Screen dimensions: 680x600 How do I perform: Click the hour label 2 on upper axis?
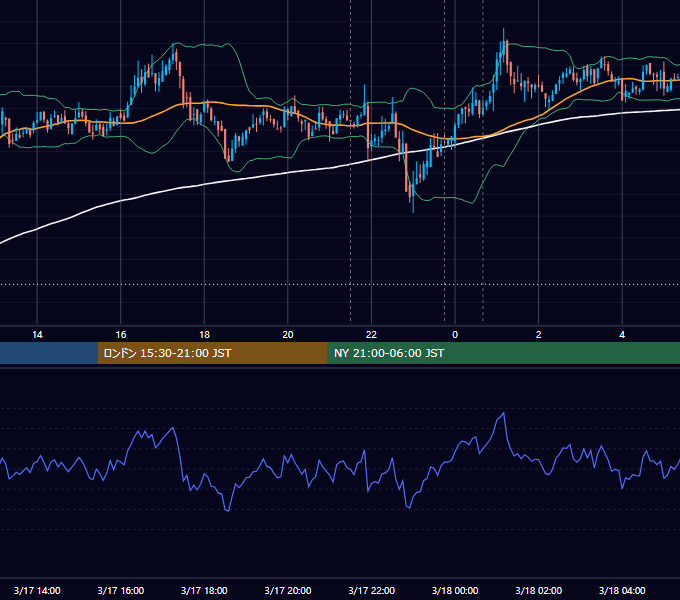tap(539, 335)
